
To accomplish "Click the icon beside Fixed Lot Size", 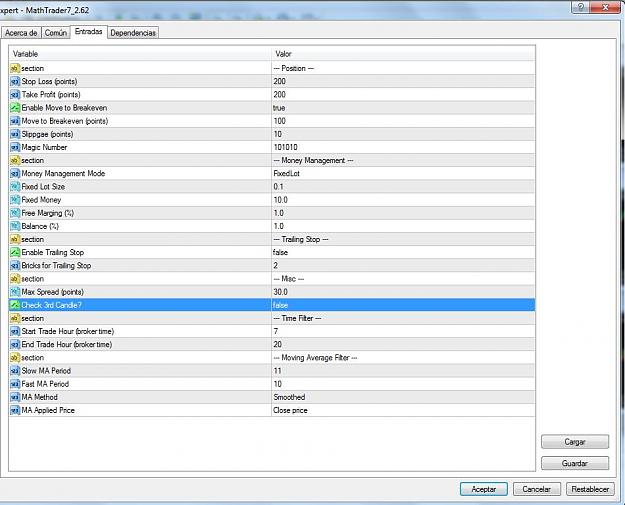I will [15, 187].
